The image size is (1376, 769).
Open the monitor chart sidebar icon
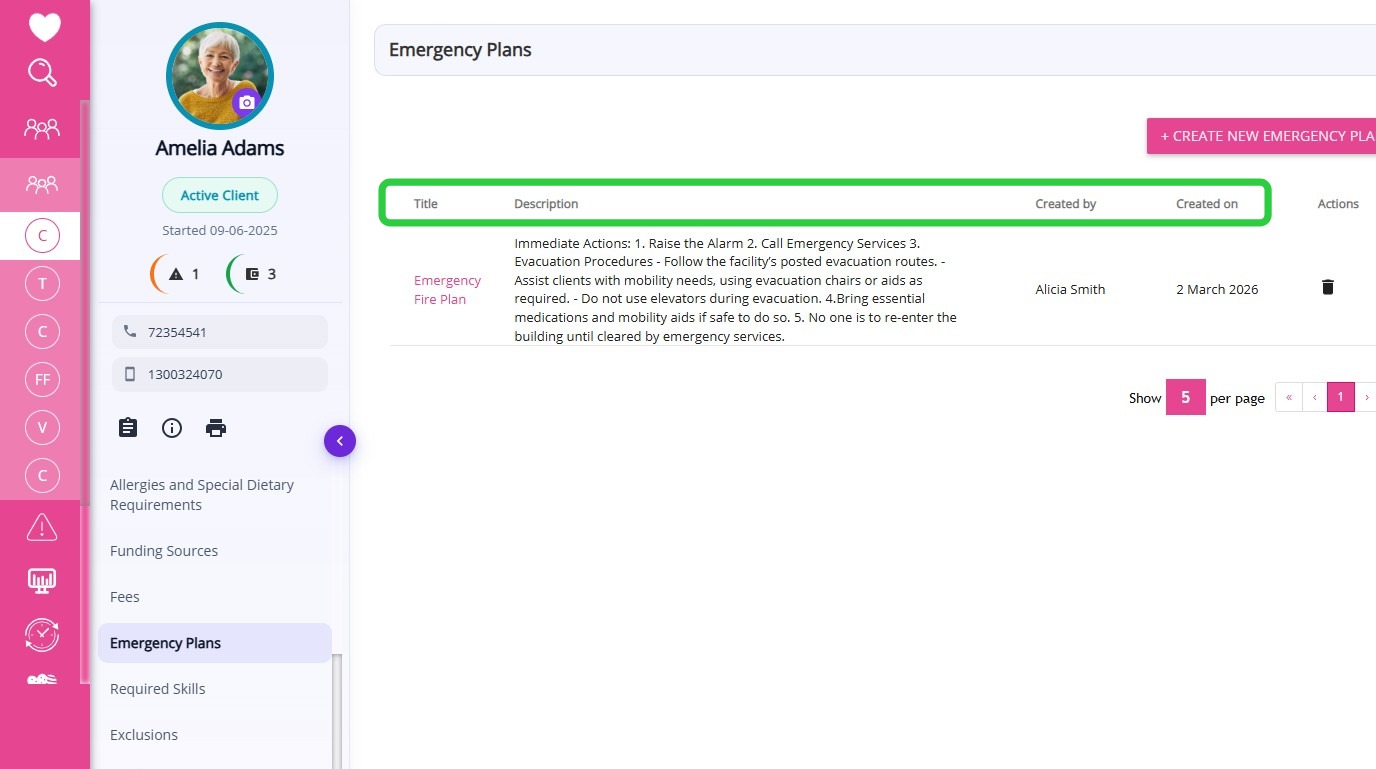pos(42,580)
